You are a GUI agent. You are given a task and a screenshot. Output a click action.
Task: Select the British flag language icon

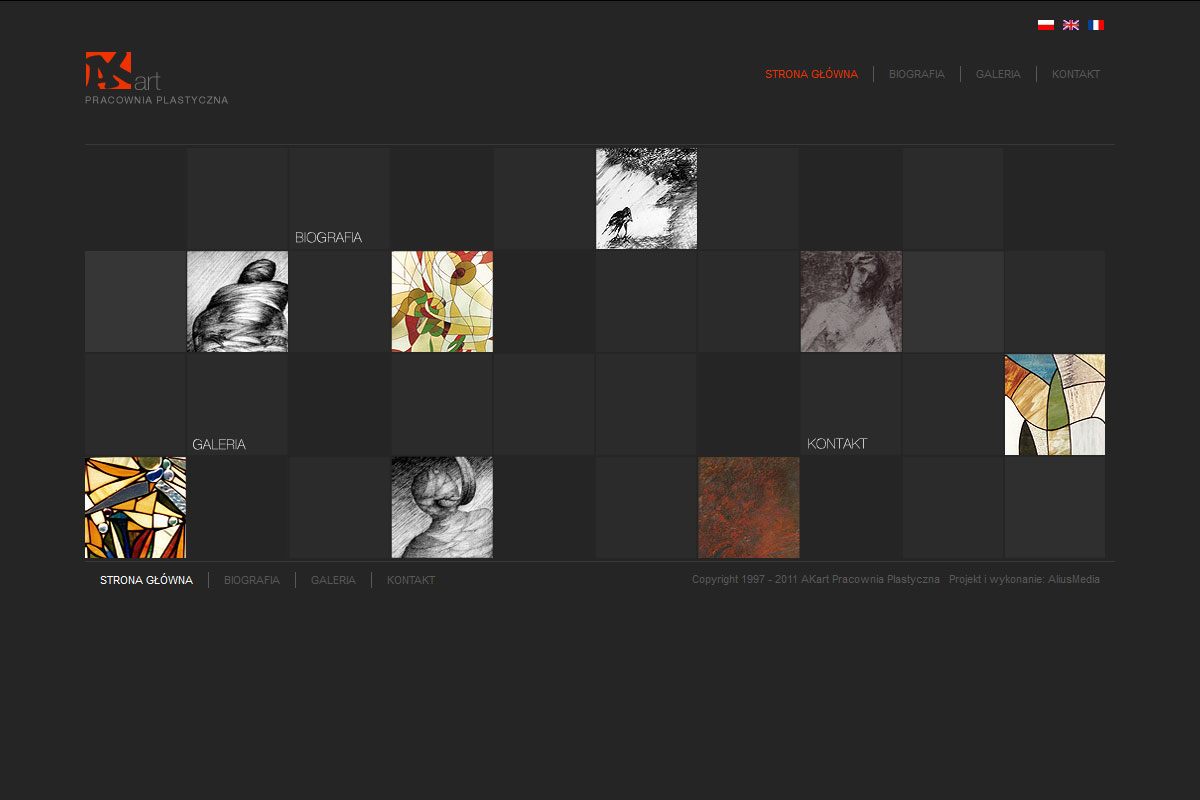tap(1070, 25)
